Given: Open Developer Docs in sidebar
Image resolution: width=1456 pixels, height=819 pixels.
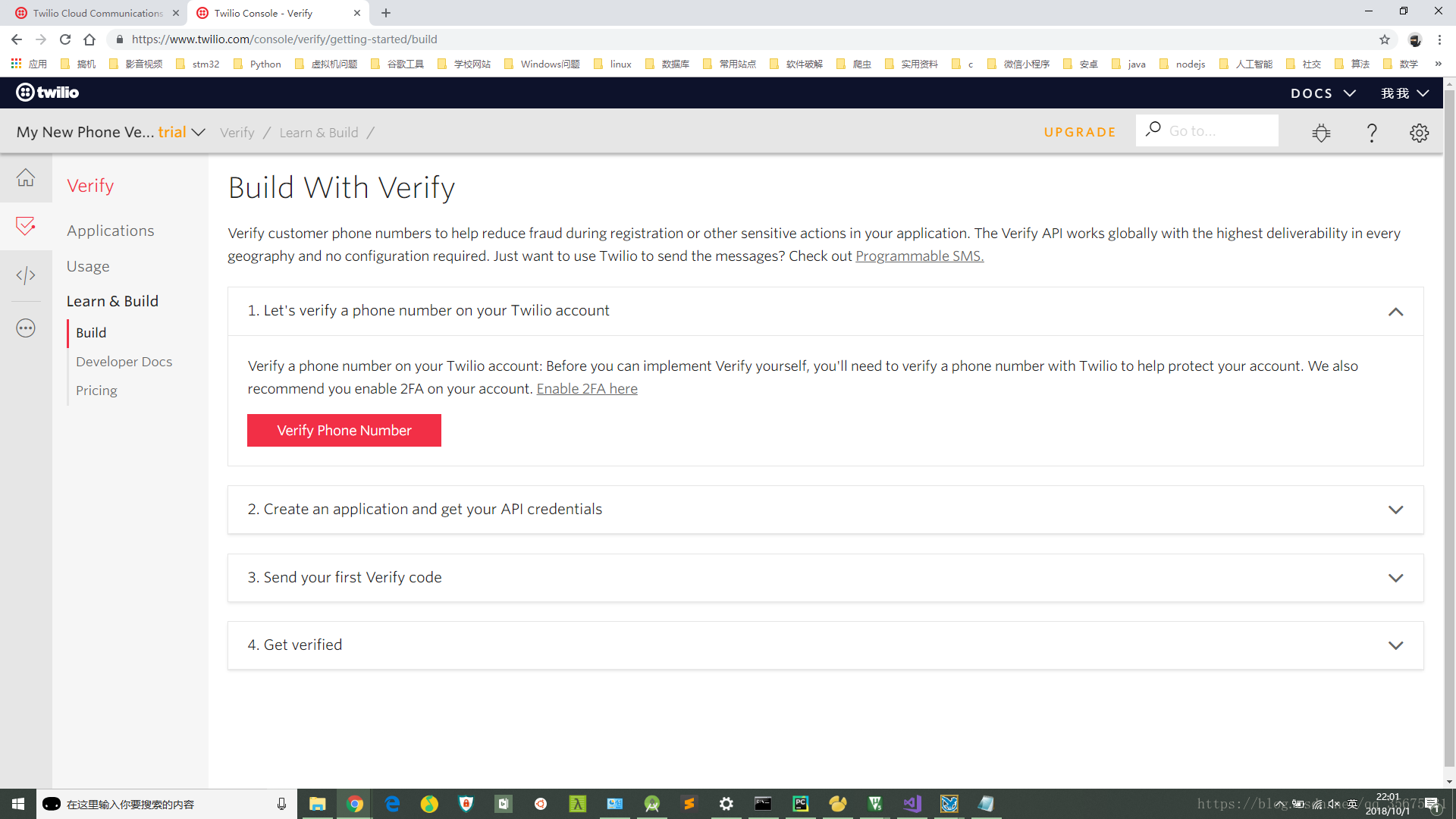Looking at the screenshot, I should 124,362.
